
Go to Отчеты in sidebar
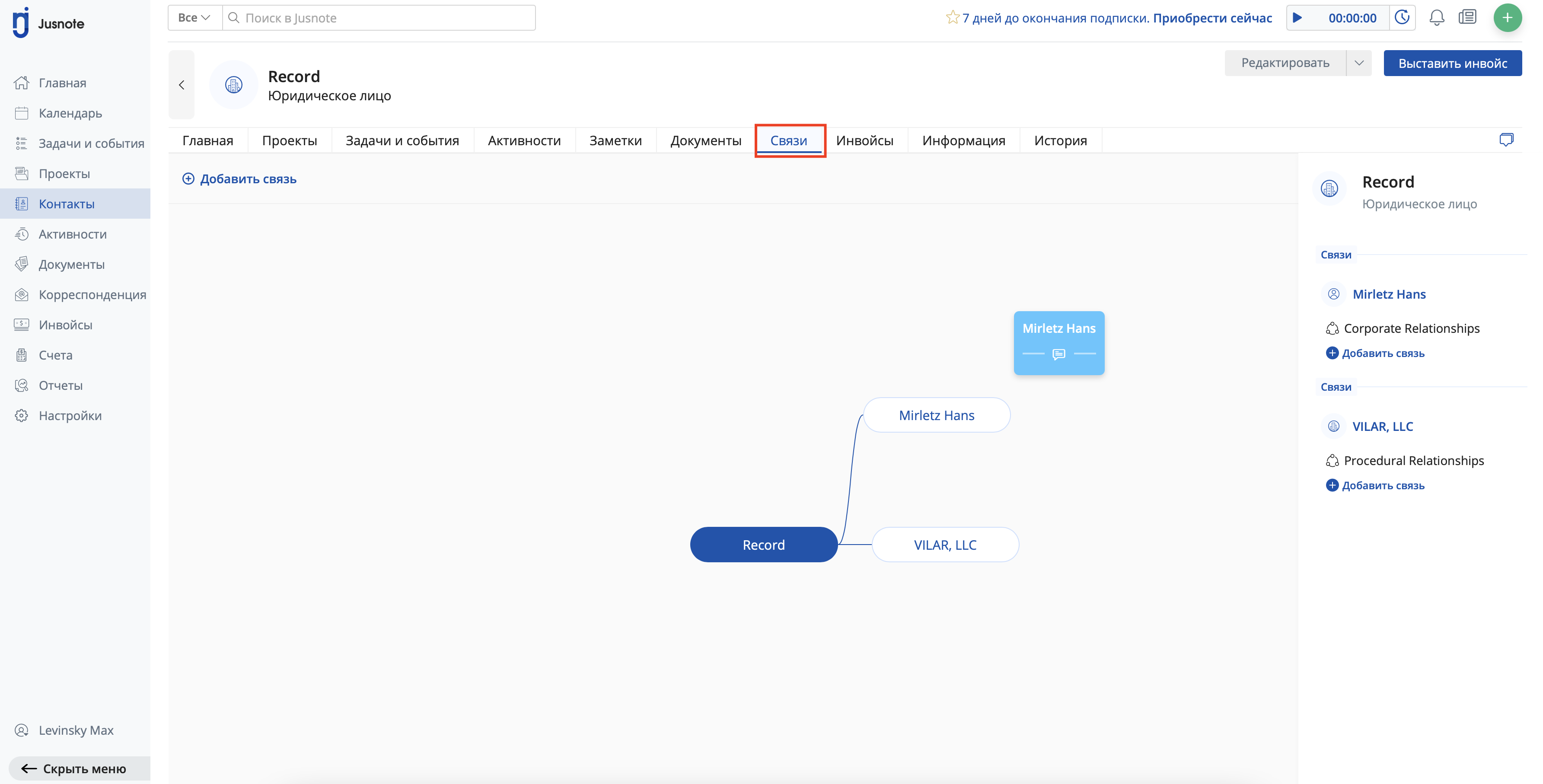61,385
